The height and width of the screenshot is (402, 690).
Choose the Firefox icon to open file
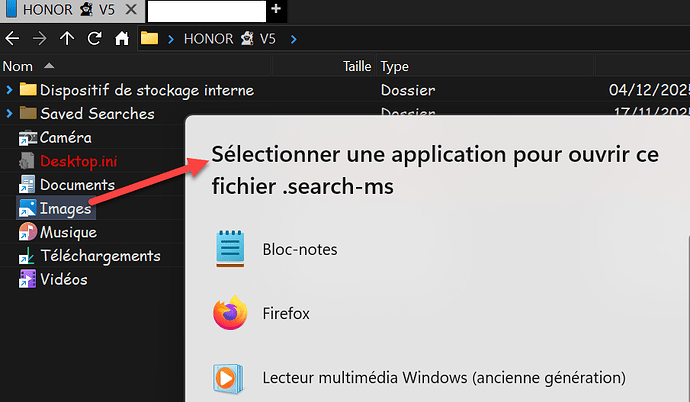[230, 314]
